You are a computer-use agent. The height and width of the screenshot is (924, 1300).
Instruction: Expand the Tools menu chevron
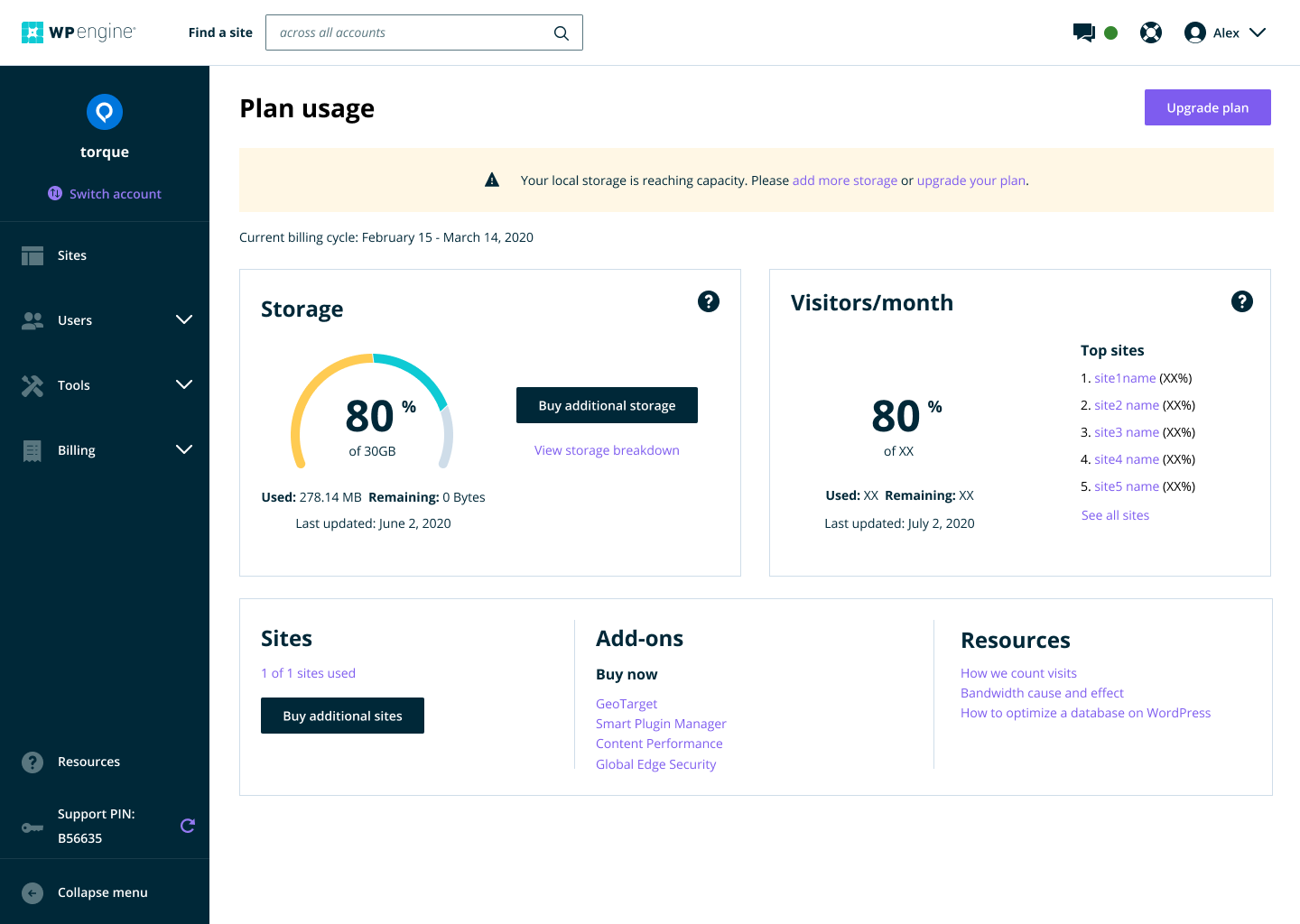[x=184, y=384]
